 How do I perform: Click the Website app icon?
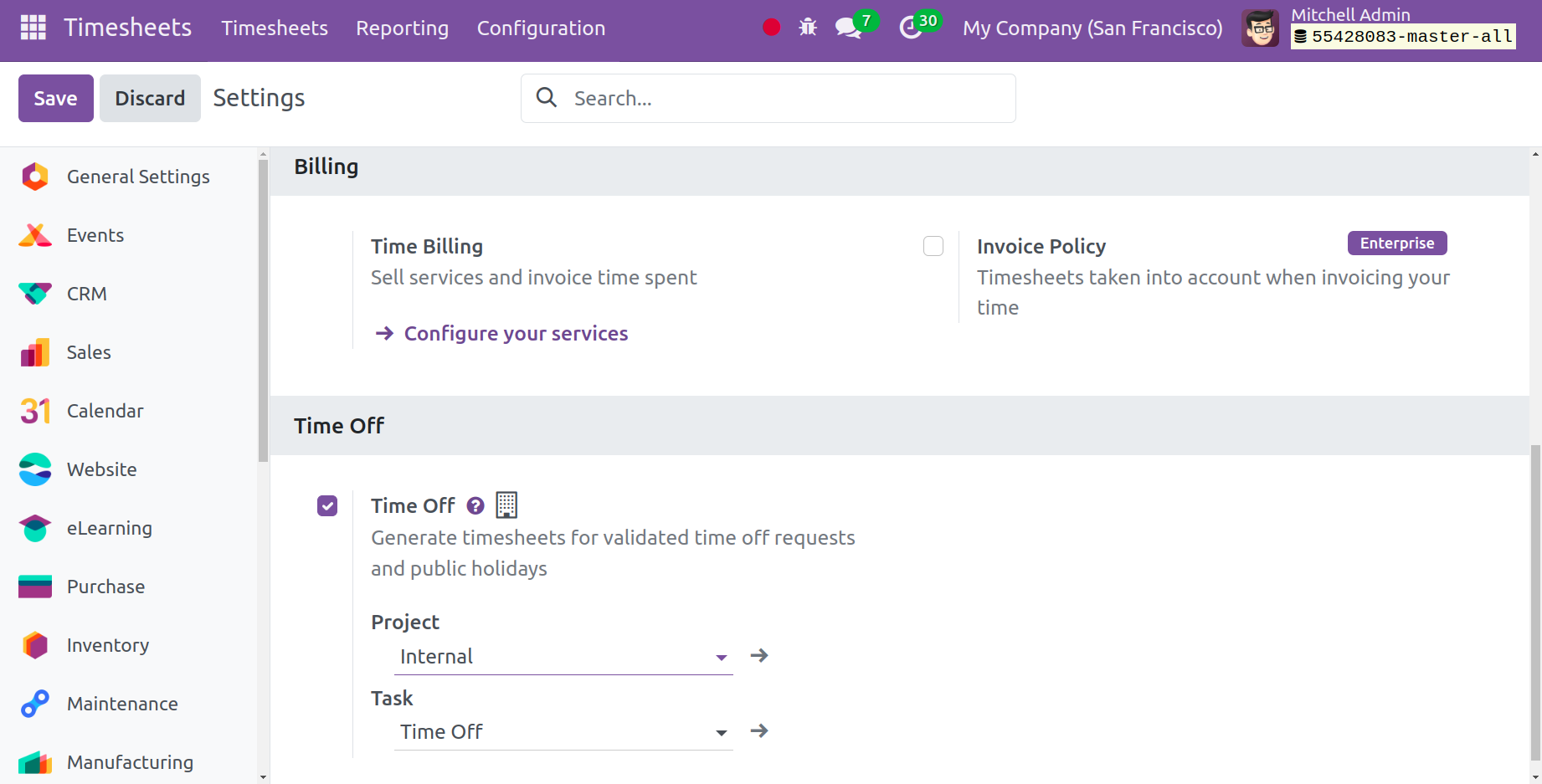tap(35, 469)
